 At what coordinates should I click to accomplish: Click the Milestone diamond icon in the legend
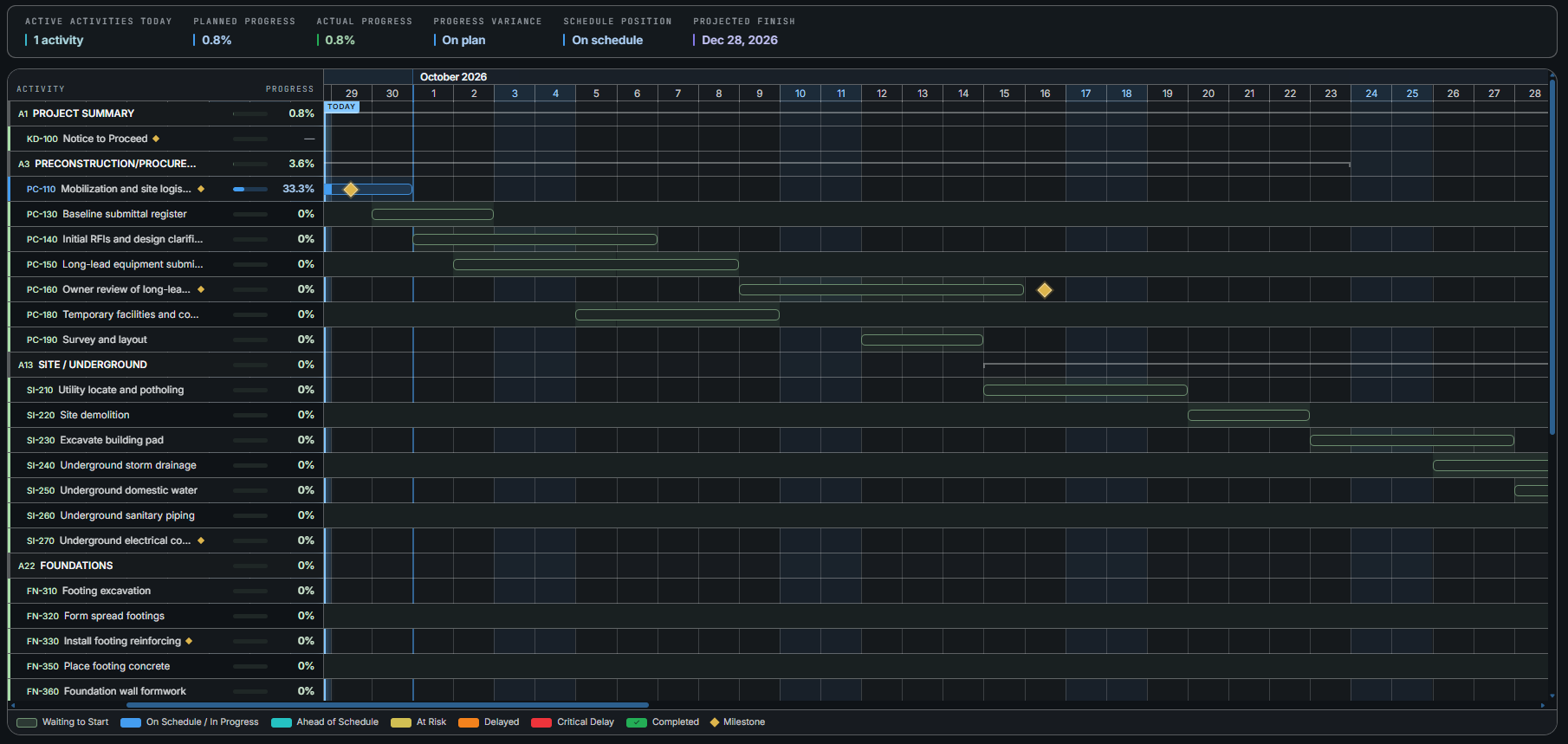(x=715, y=722)
